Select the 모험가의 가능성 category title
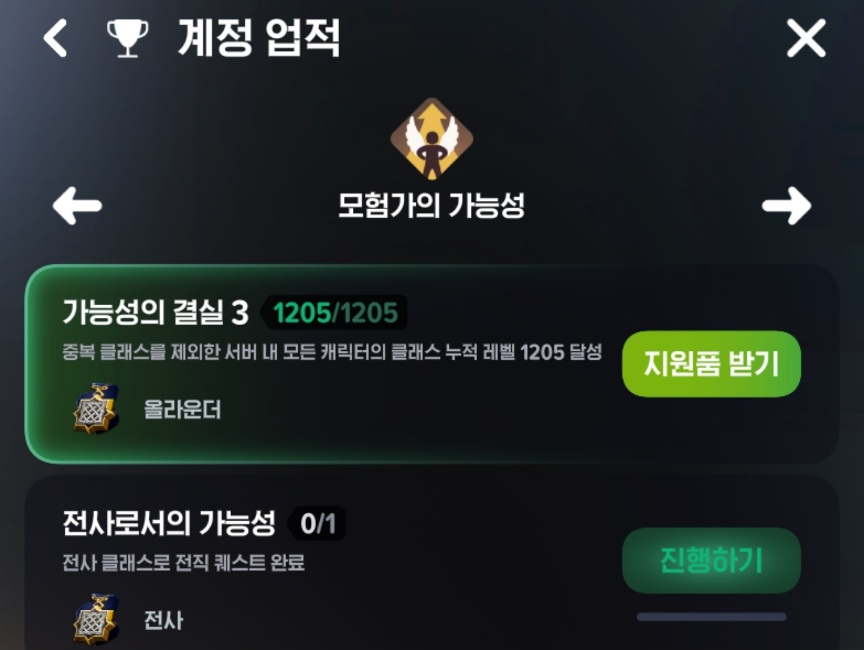The width and height of the screenshot is (864, 650). pyautogui.click(x=431, y=205)
